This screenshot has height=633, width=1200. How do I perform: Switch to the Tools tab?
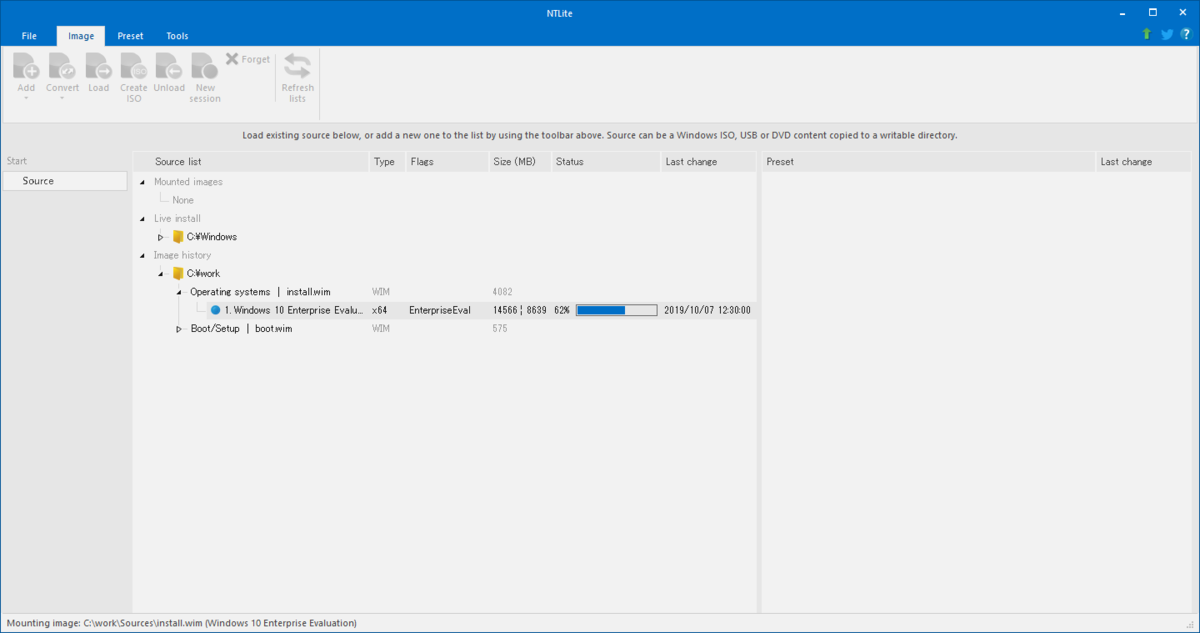pyautogui.click(x=177, y=36)
